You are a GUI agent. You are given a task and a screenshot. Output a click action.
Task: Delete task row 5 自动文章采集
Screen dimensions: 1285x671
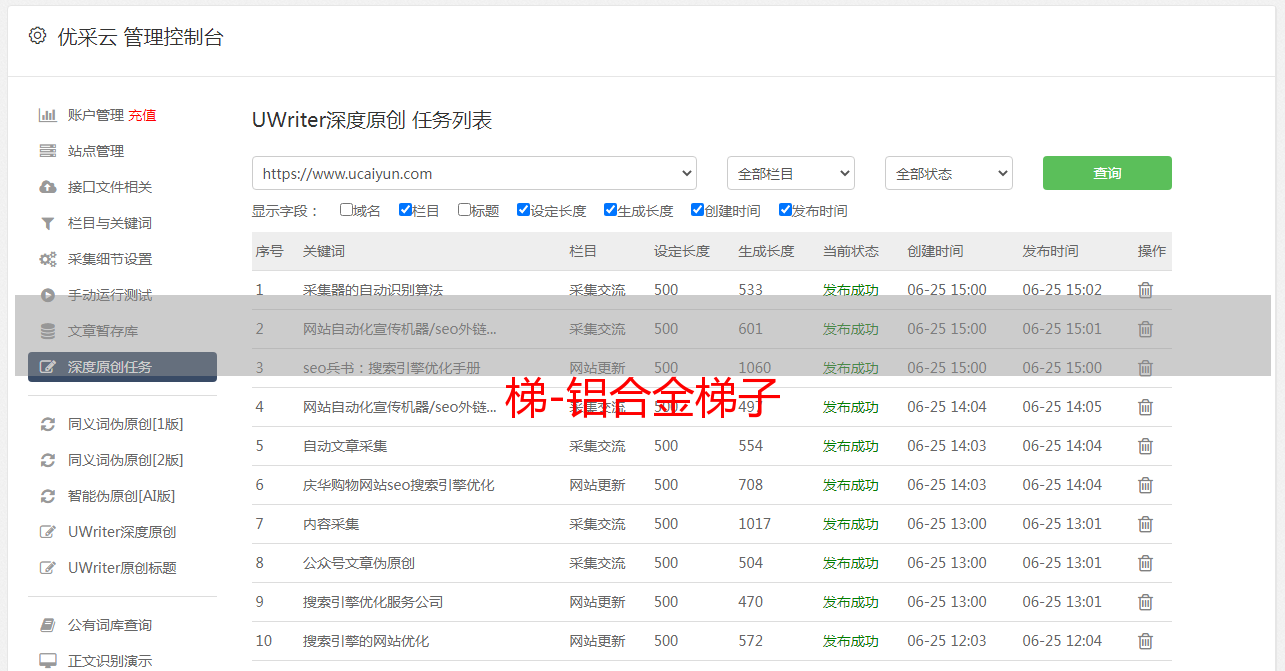[x=1145, y=446]
